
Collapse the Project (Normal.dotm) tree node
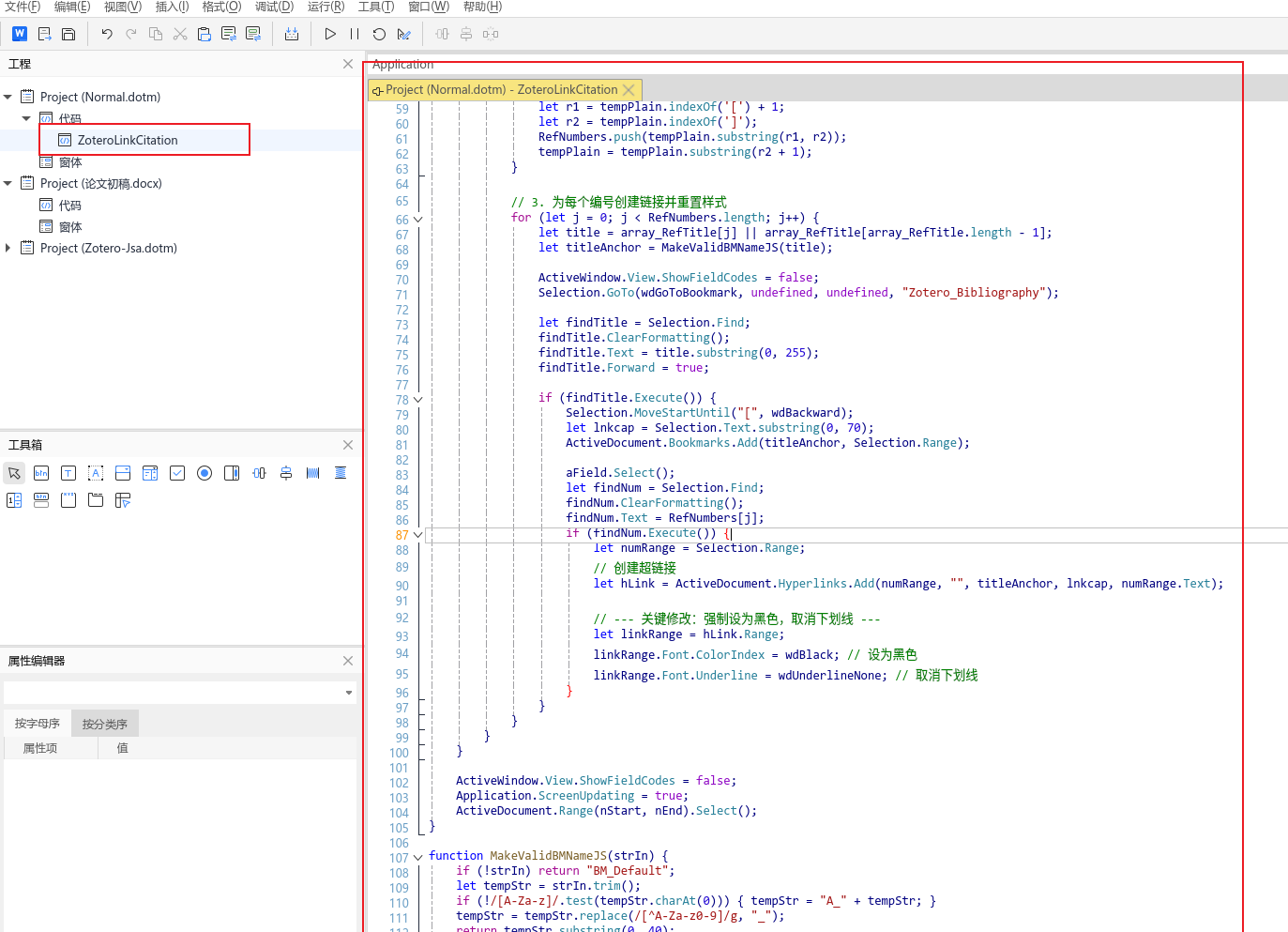(8, 97)
